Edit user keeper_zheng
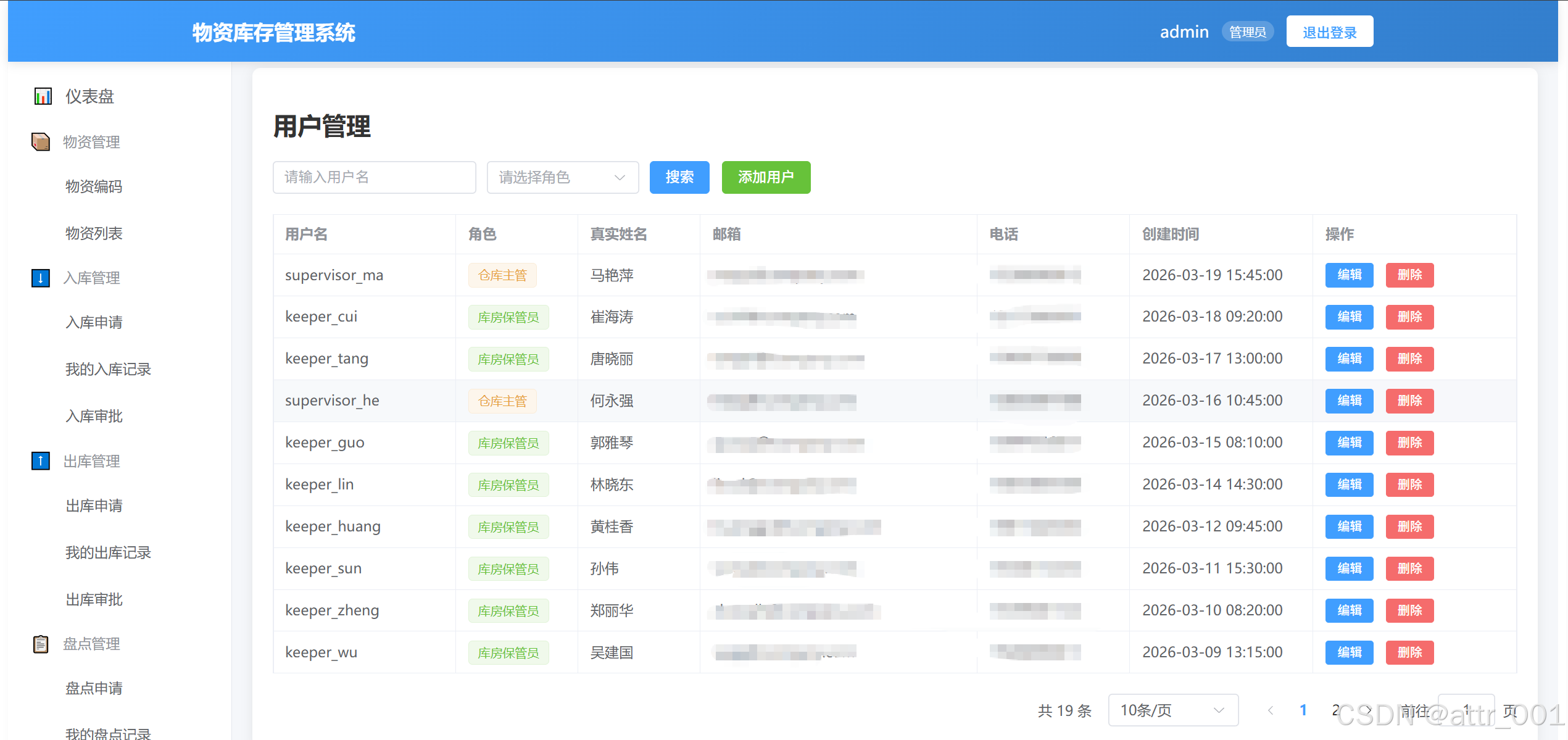 coord(1349,611)
